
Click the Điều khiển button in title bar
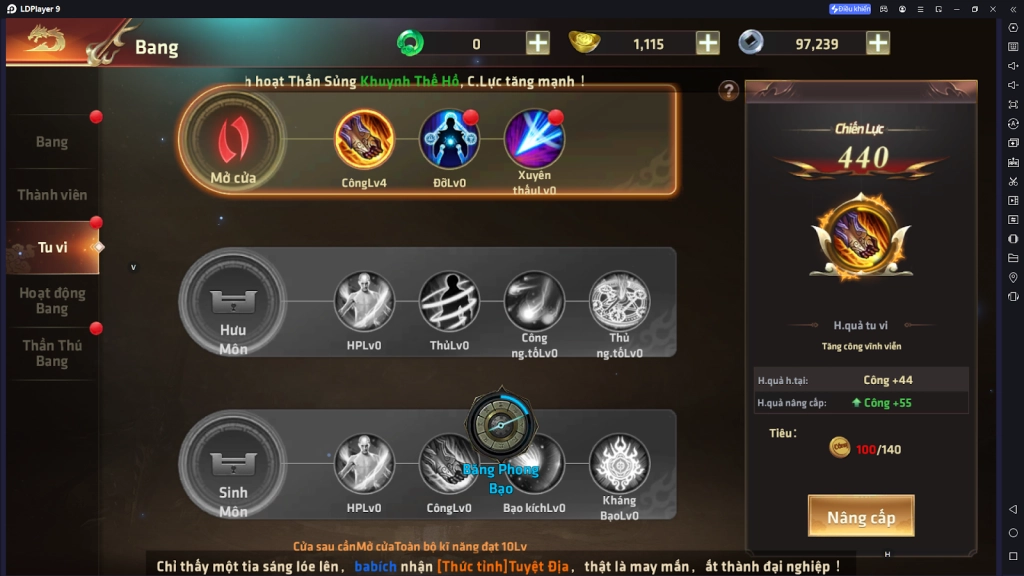click(x=850, y=9)
